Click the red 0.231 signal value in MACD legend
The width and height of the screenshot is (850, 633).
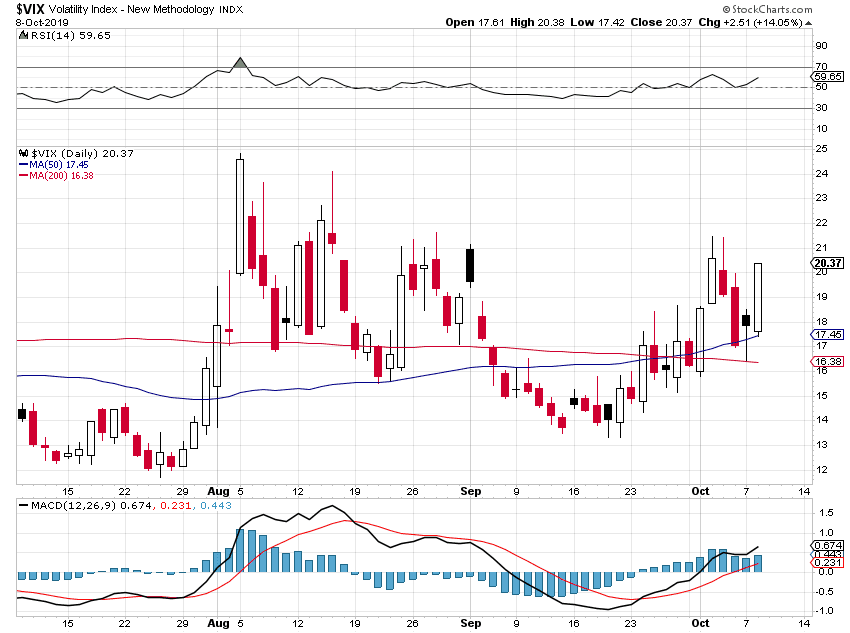[x=176, y=505]
